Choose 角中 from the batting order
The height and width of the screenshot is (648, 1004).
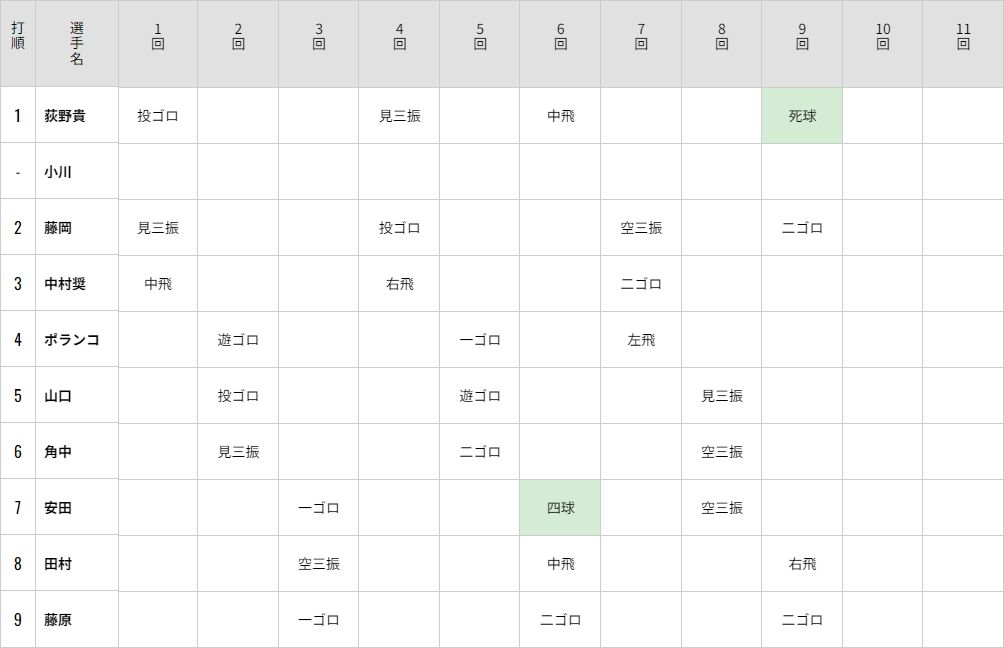[58, 452]
